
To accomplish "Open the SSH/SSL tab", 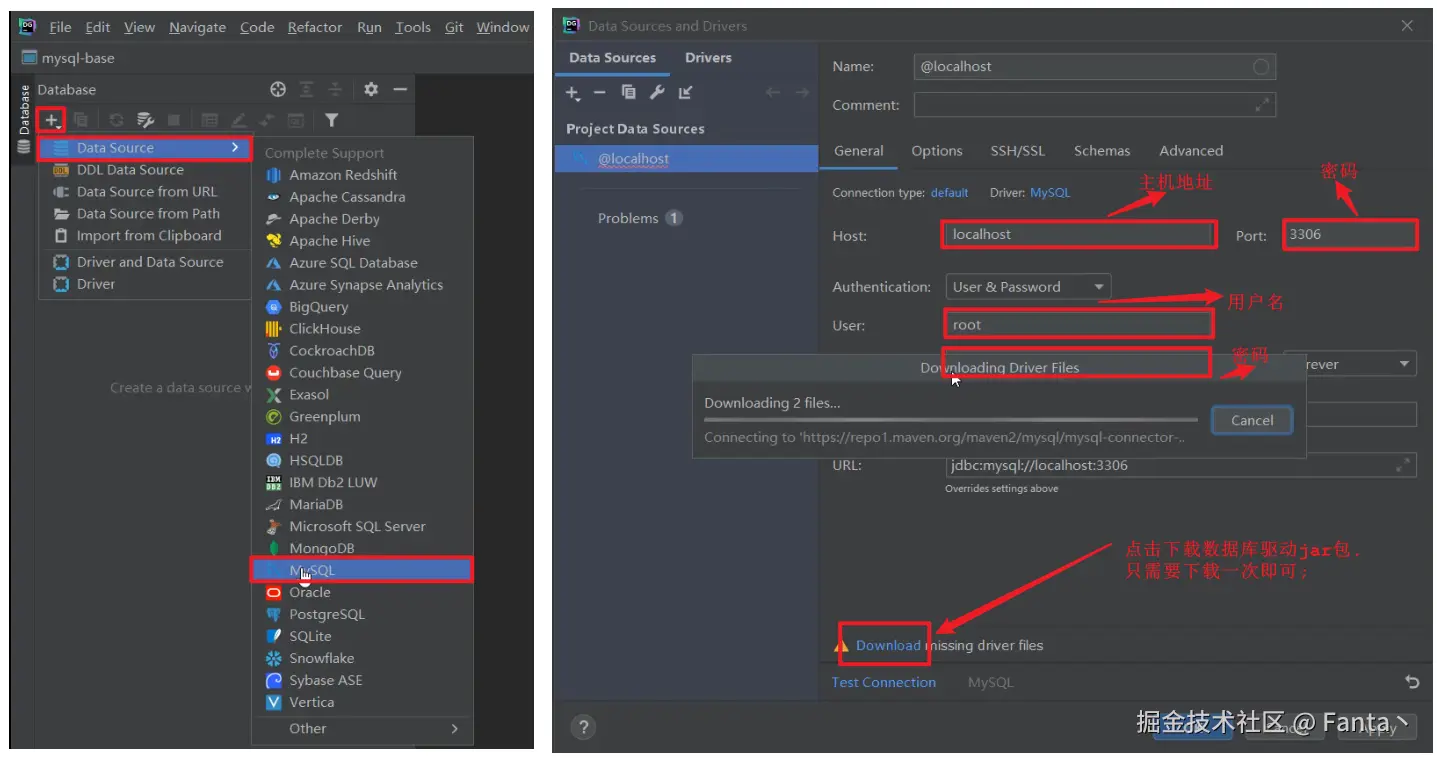I will click(1017, 151).
